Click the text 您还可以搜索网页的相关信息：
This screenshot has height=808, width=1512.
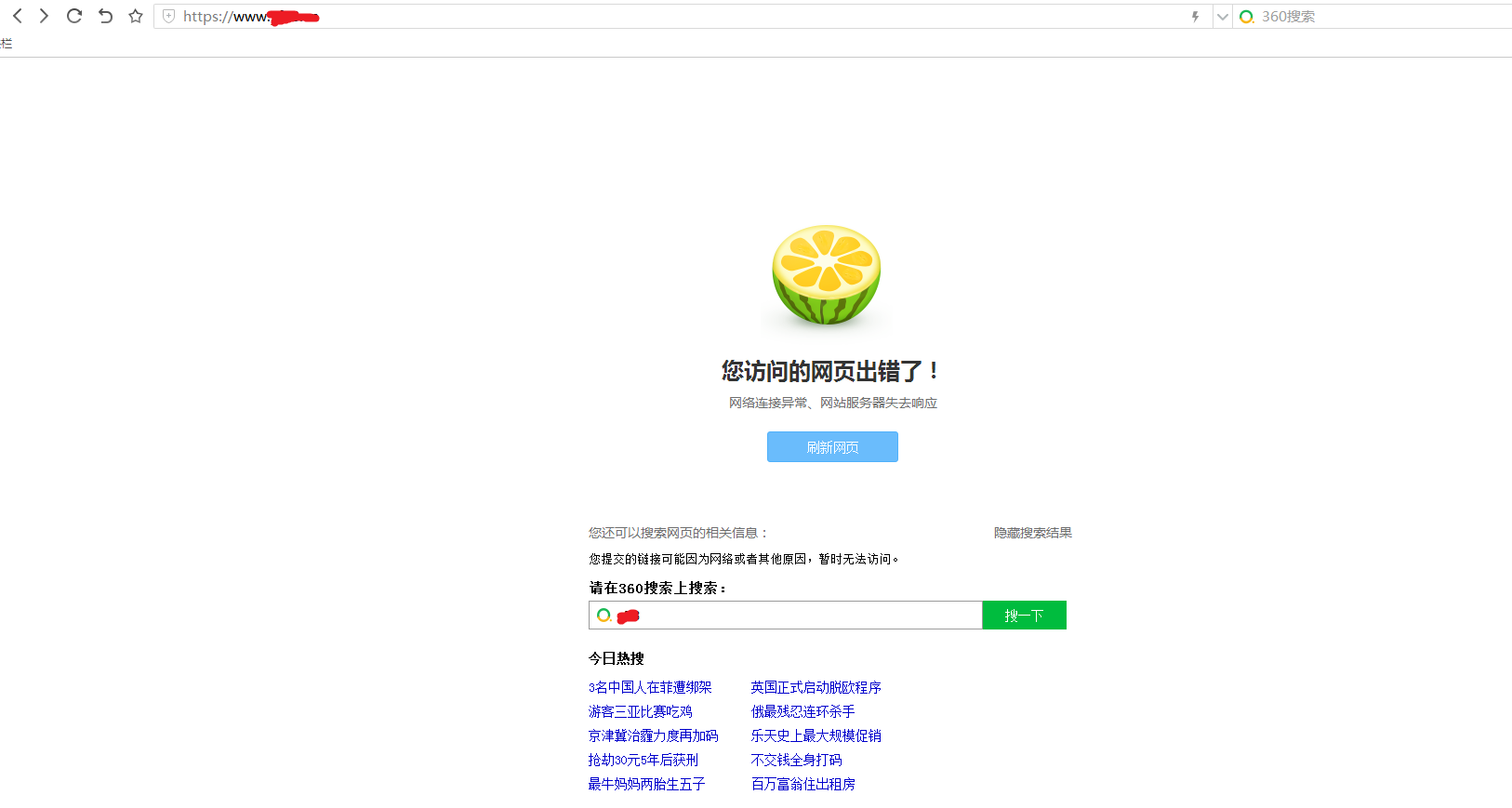[x=679, y=533]
